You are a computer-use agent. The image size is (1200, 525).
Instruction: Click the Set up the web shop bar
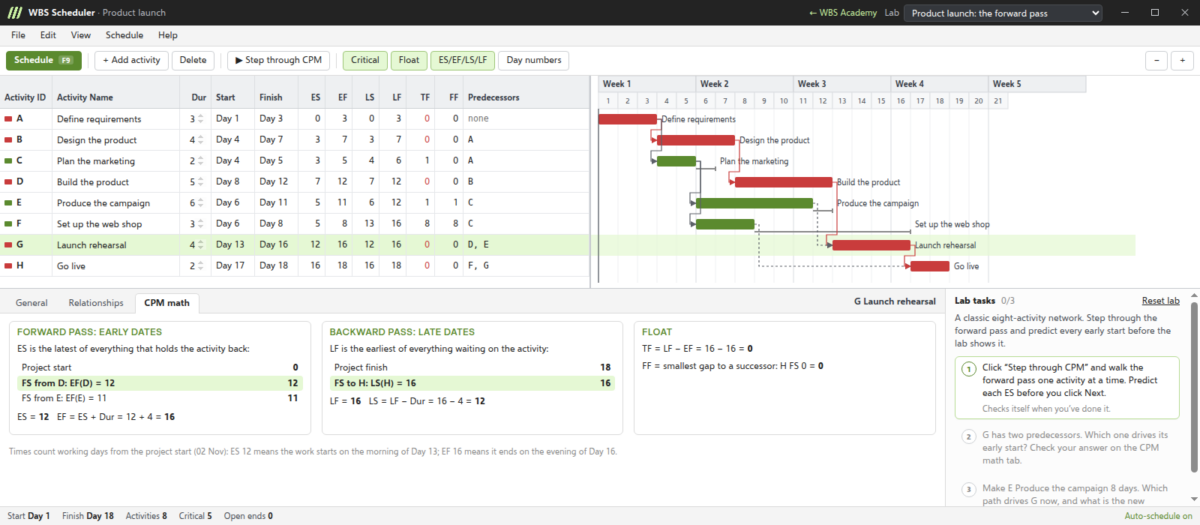(x=725, y=224)
